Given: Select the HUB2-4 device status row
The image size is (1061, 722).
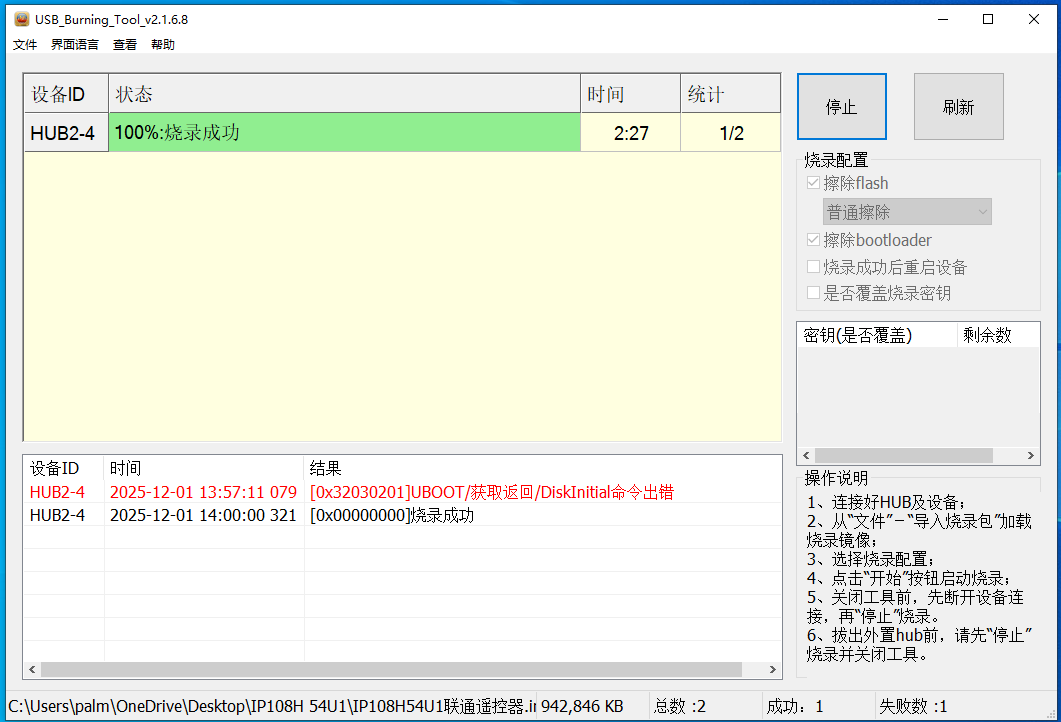Looking at the screenshot, I should click(x=65, y=132).
